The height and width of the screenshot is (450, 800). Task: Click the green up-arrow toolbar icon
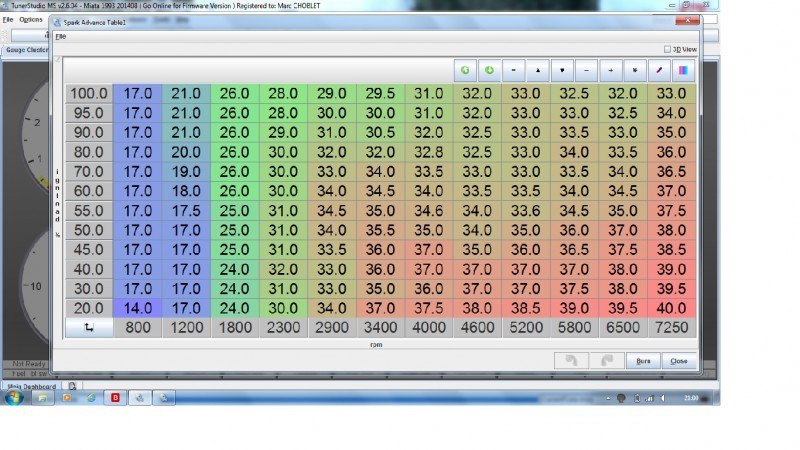point(465,70)
